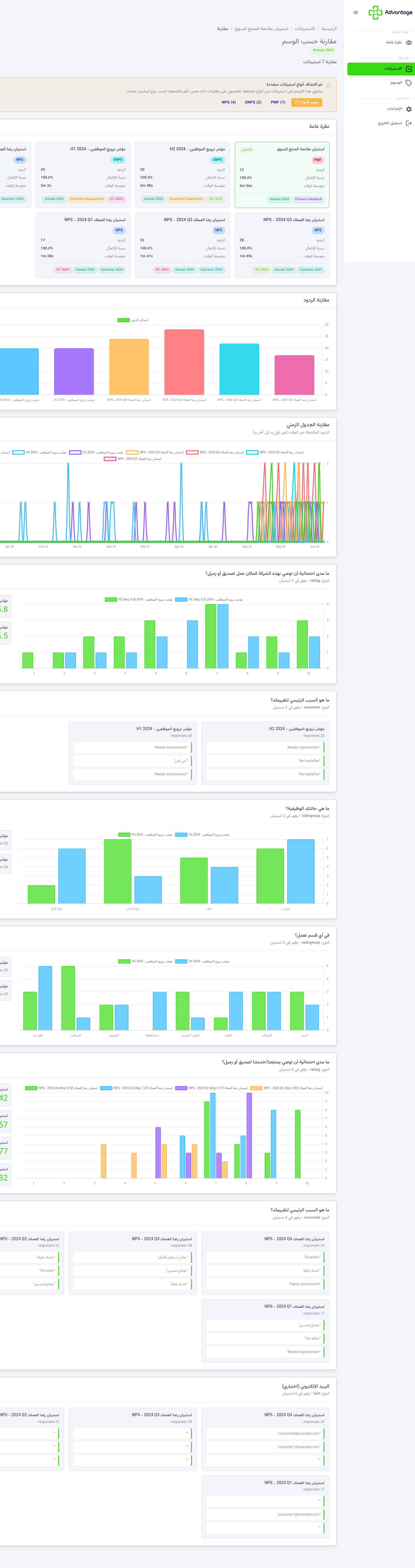The width and height of the screenshot is (415, 1568).
Task: Click the '1m 49s' average time value
Action: click(x=246, y=256)
